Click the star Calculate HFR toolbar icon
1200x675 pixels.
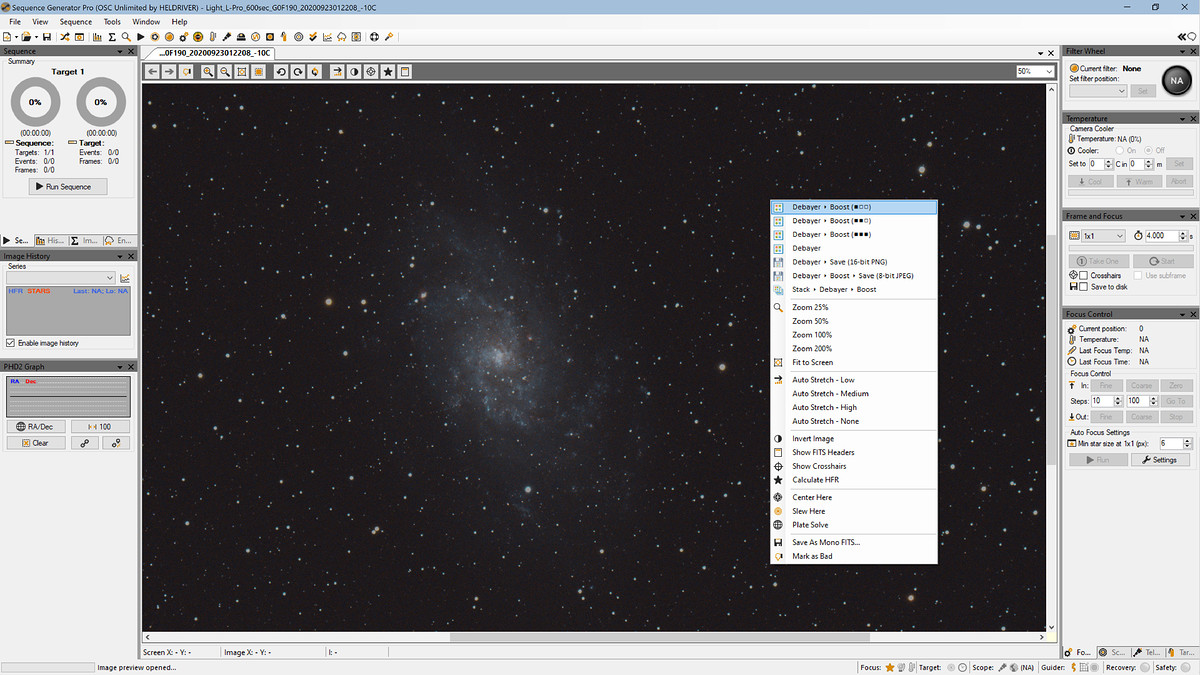click(x=388, y=72)
